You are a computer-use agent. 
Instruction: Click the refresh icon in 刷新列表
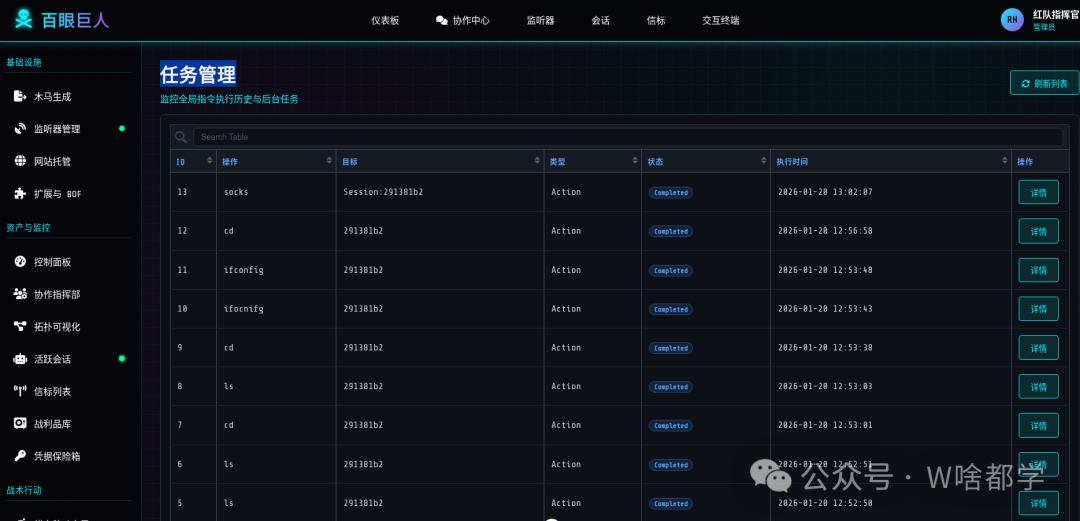click(1026, 83)
